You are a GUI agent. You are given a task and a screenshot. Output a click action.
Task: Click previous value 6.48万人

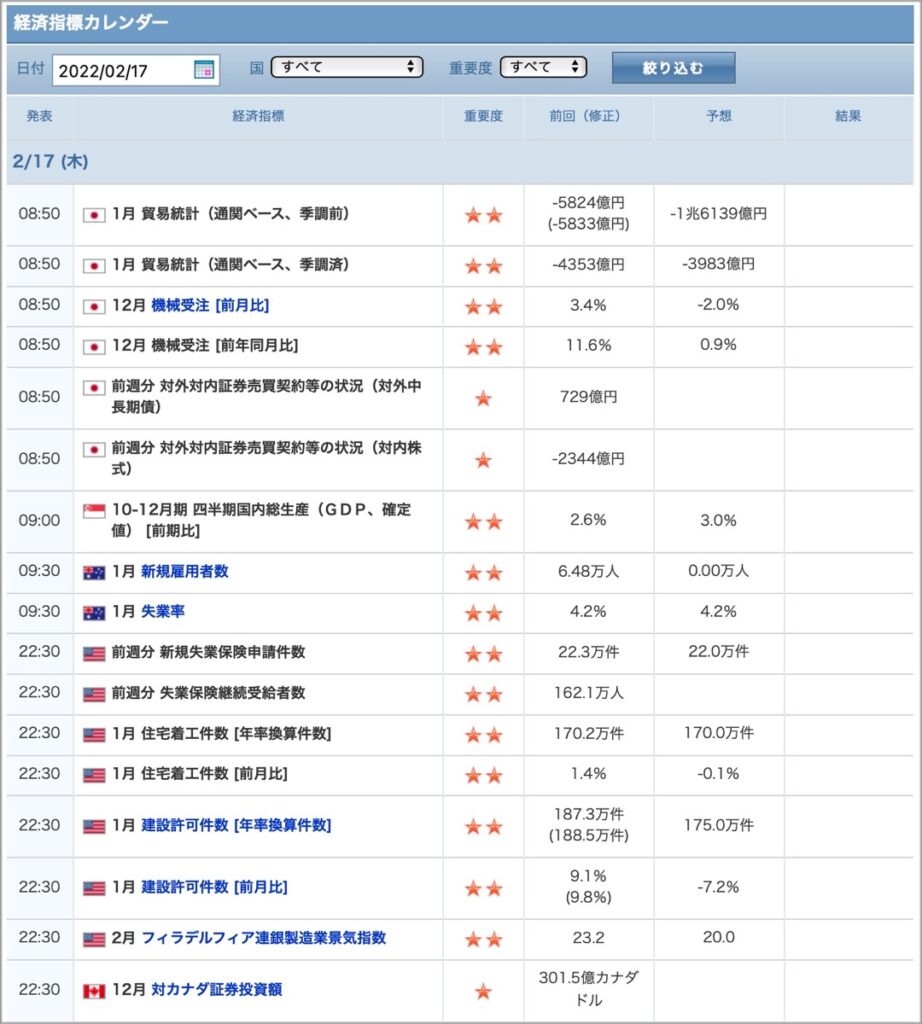click(x=588, y=571)
